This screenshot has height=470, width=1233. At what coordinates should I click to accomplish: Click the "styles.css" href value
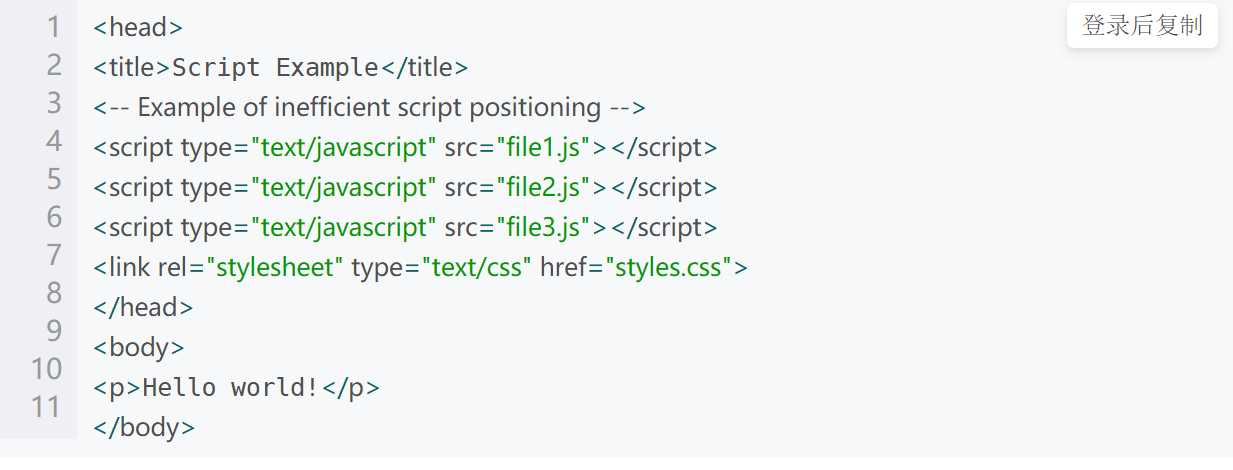click(x=668, y=267)
